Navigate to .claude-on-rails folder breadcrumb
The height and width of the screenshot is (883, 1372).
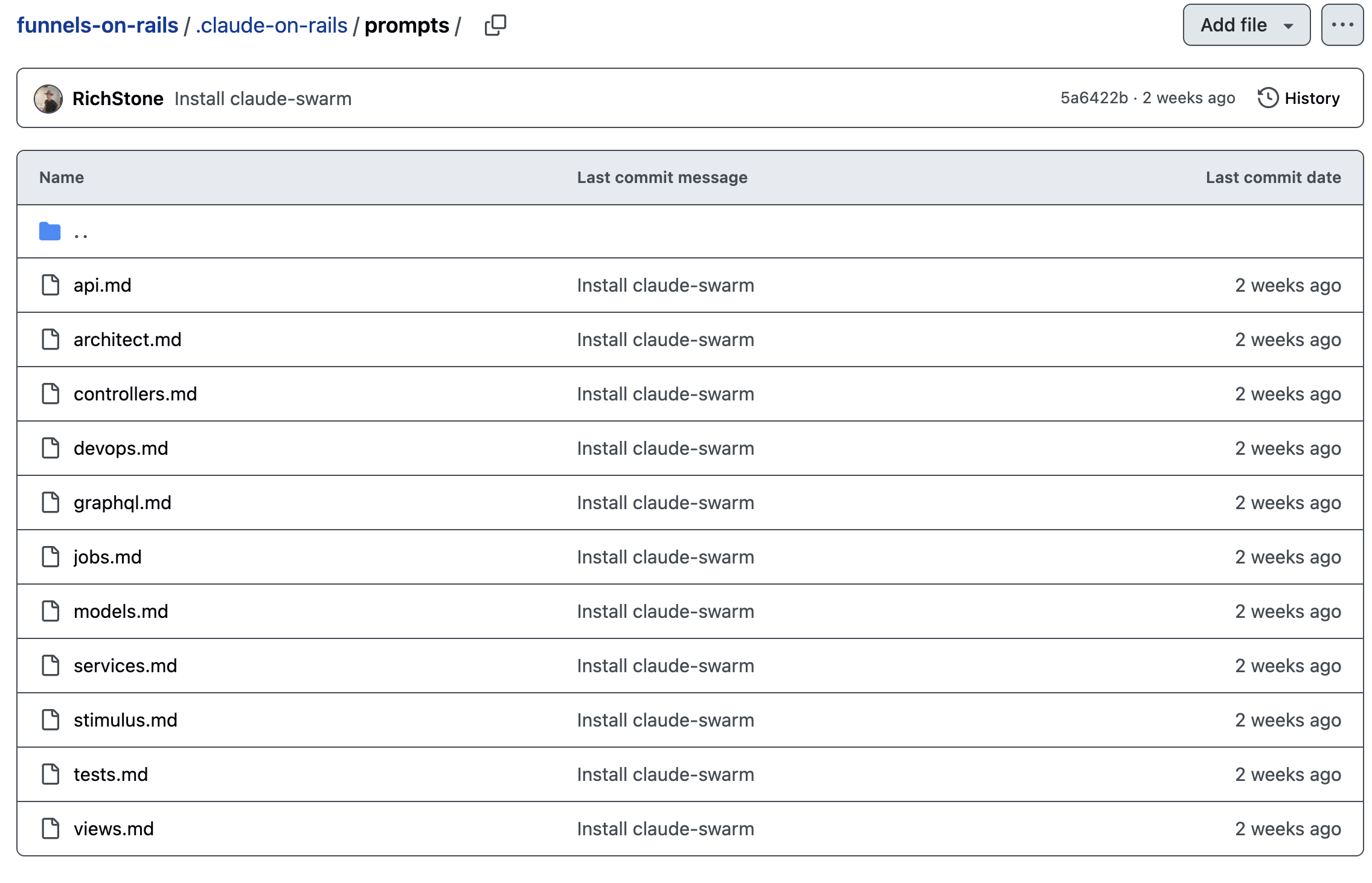272,25
